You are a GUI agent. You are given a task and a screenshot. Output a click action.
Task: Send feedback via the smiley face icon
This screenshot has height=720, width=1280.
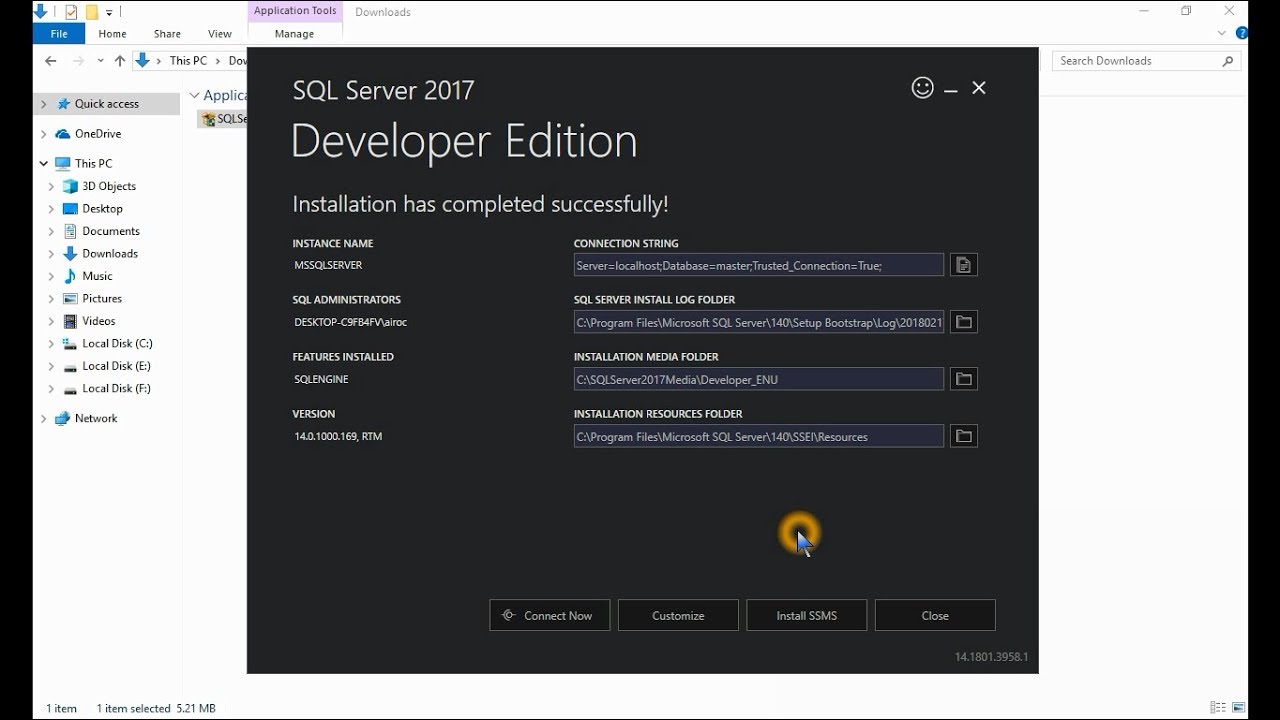[923, 88]
